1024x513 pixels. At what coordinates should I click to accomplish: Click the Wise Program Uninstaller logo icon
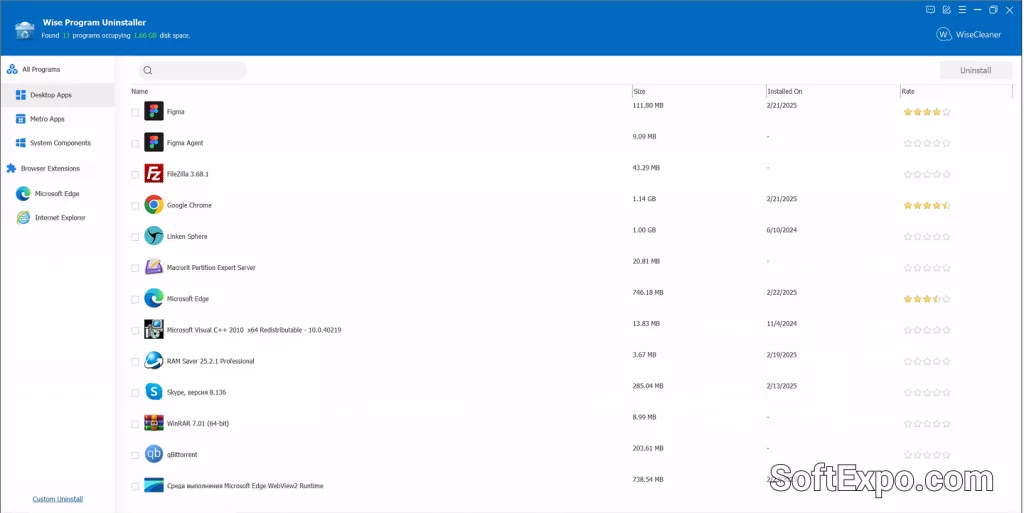(x=25, y=29)
